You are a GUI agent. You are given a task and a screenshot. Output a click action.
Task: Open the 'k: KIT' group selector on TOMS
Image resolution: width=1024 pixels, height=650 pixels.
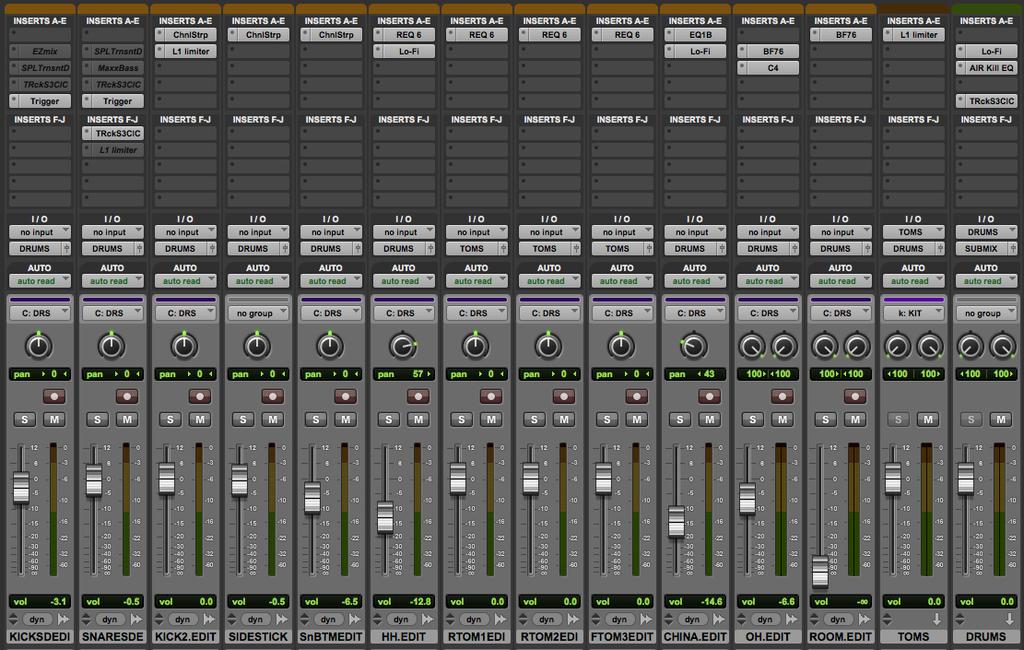[x=914, y=314]
